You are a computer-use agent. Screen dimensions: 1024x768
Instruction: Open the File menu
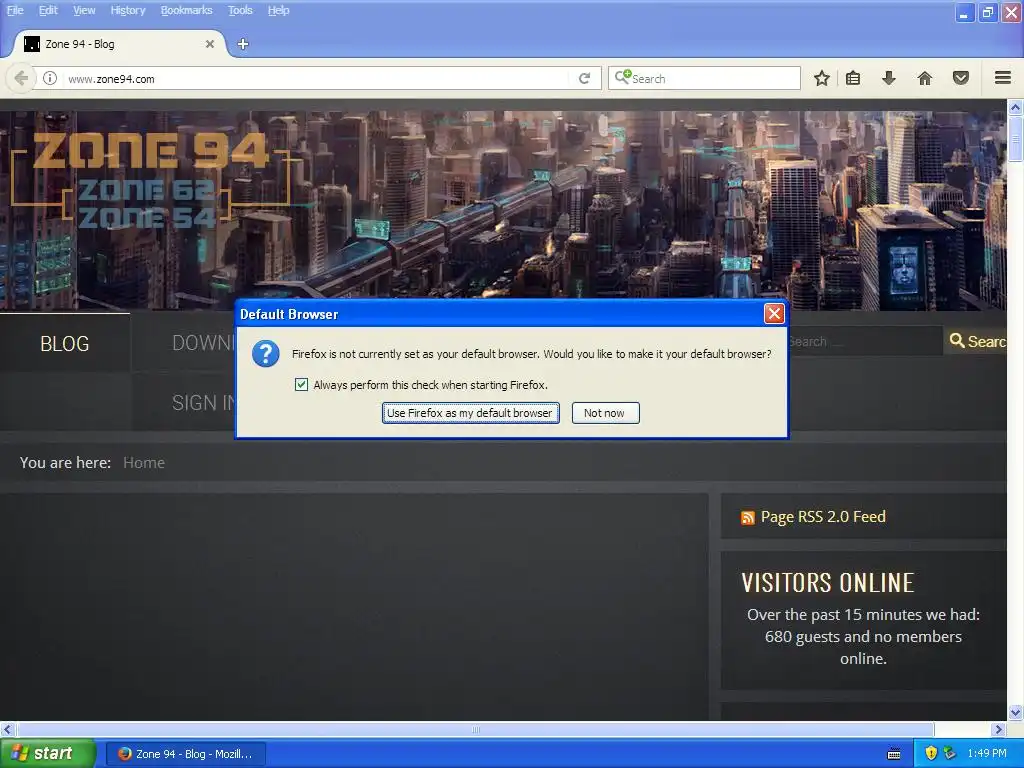[x=15, y=10]
